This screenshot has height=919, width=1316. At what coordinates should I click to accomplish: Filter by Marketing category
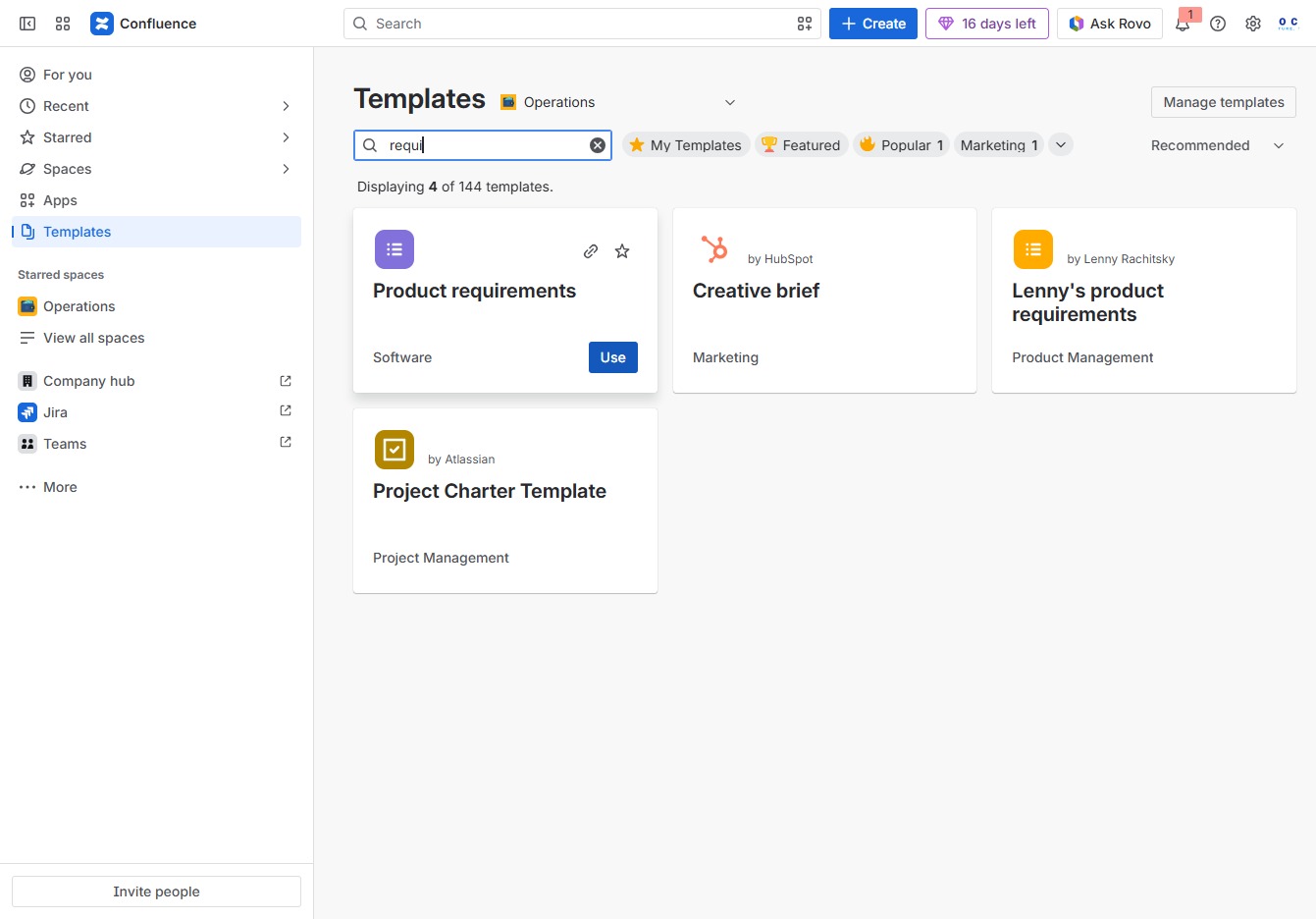click(999, 145)
